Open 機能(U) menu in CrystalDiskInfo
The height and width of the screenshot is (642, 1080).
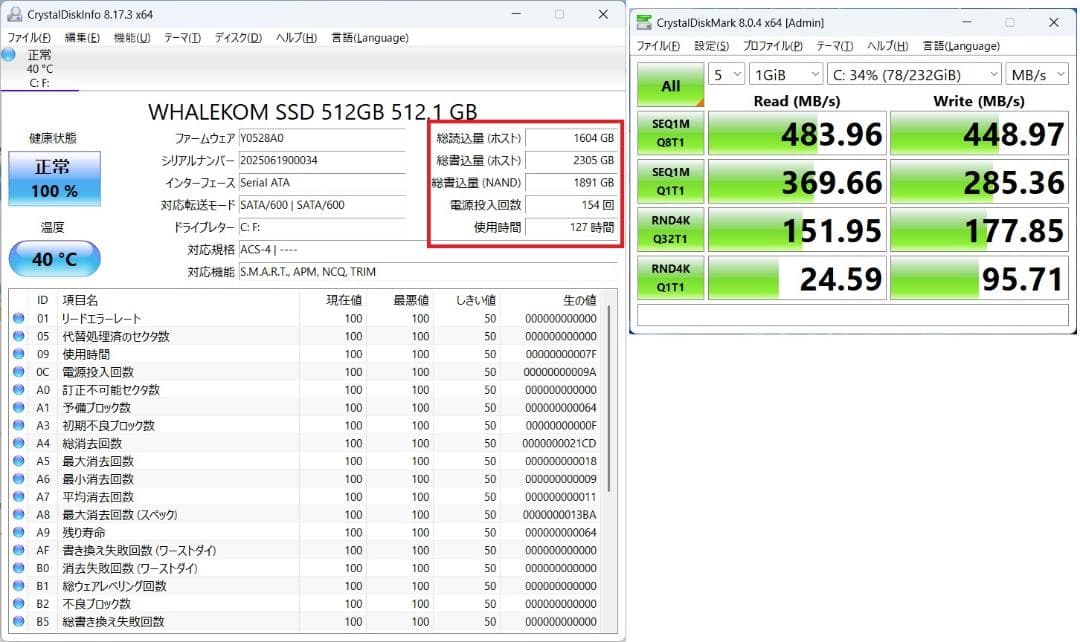click(131, 38)
